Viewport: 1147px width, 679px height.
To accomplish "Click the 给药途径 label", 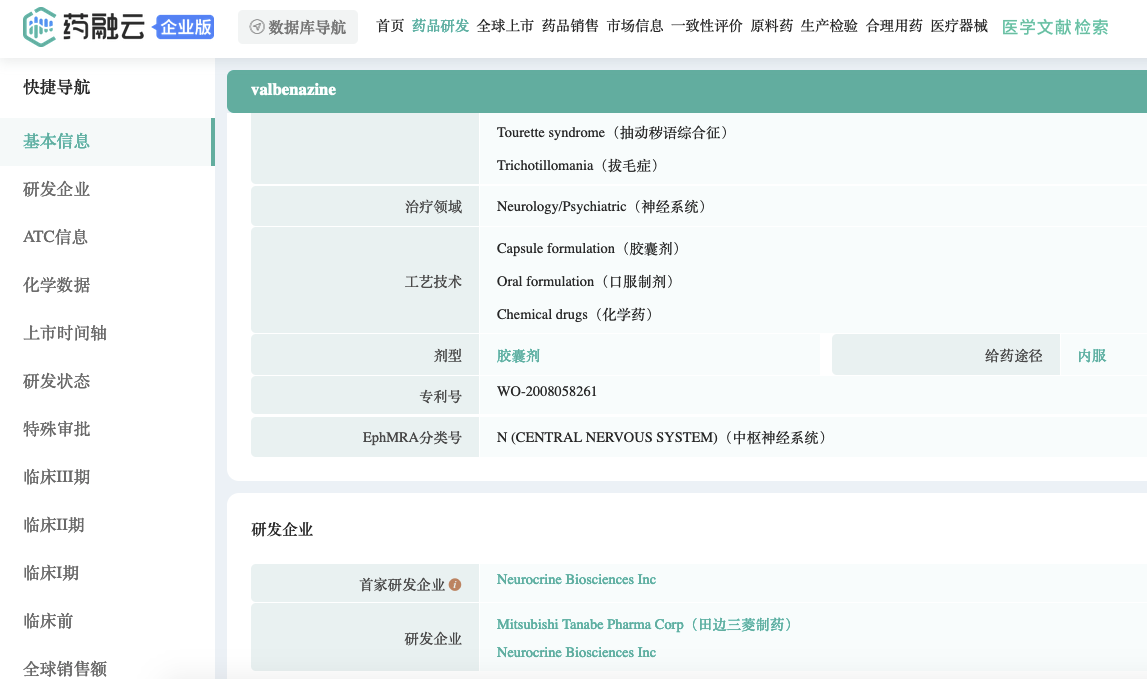I will (x=1013, y=356).
